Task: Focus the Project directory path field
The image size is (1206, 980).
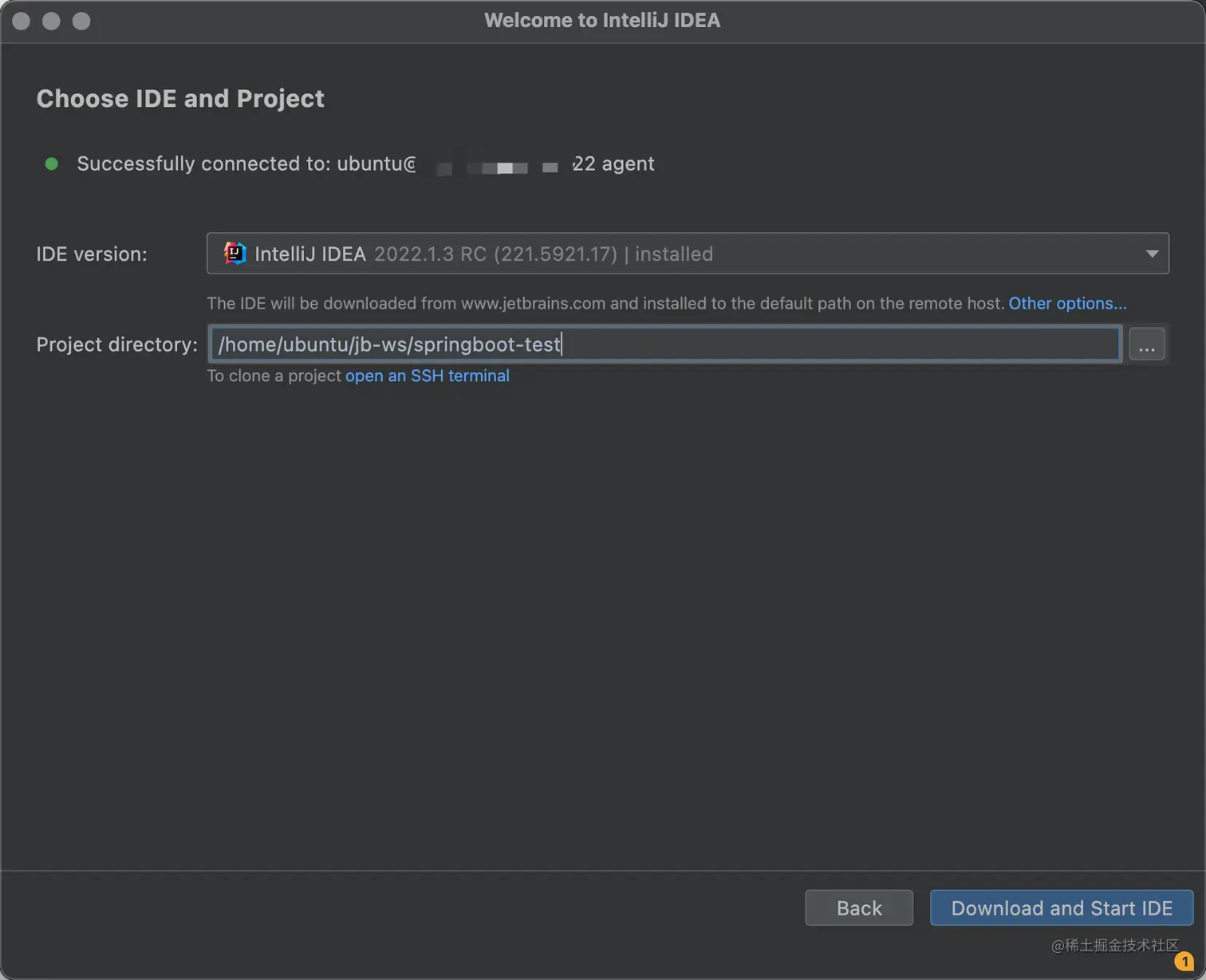Action: click(x=665, y=344)
